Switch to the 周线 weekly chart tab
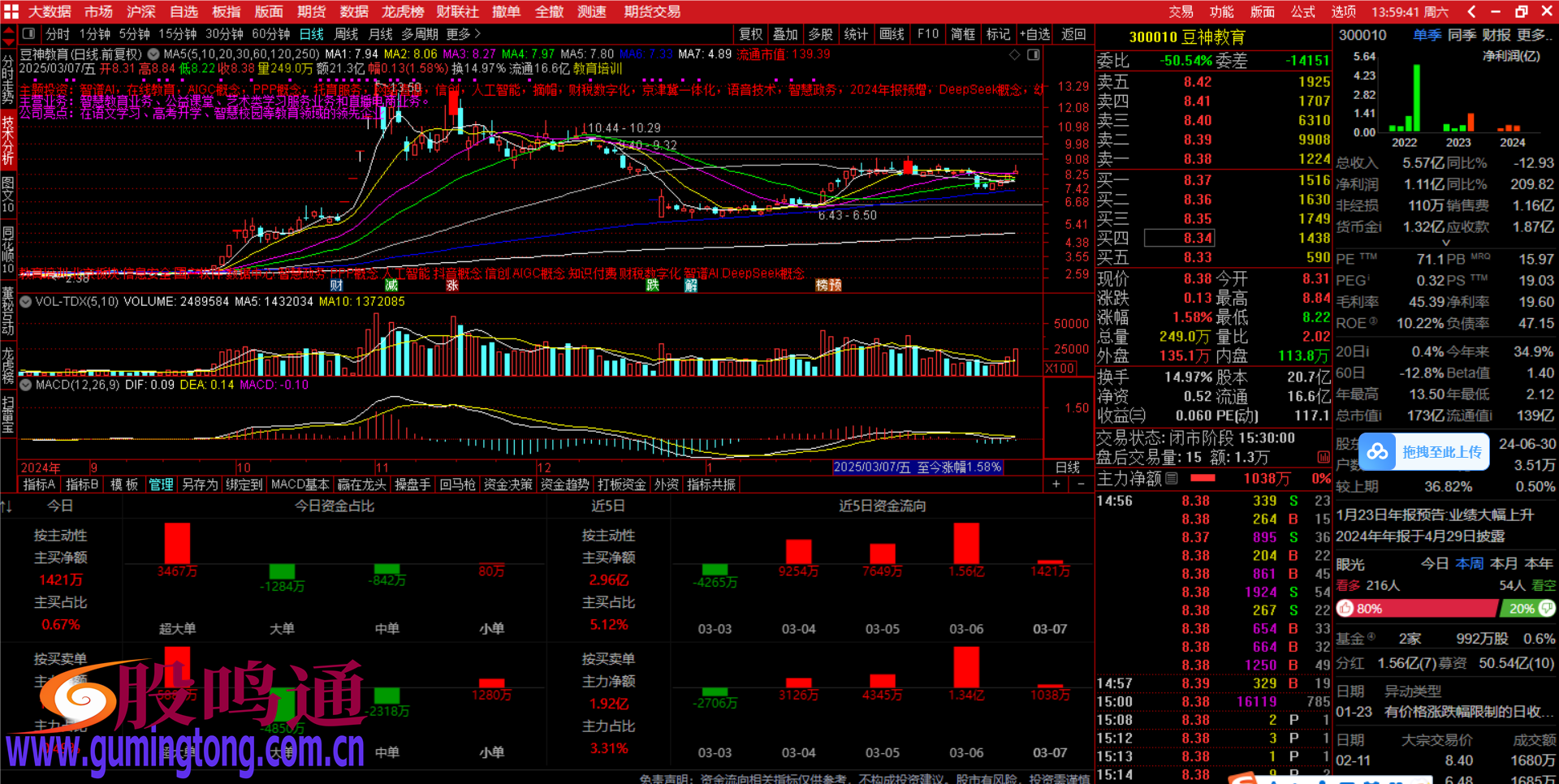The height and width of the screenshot is (784, 1559). pos(346,34)
